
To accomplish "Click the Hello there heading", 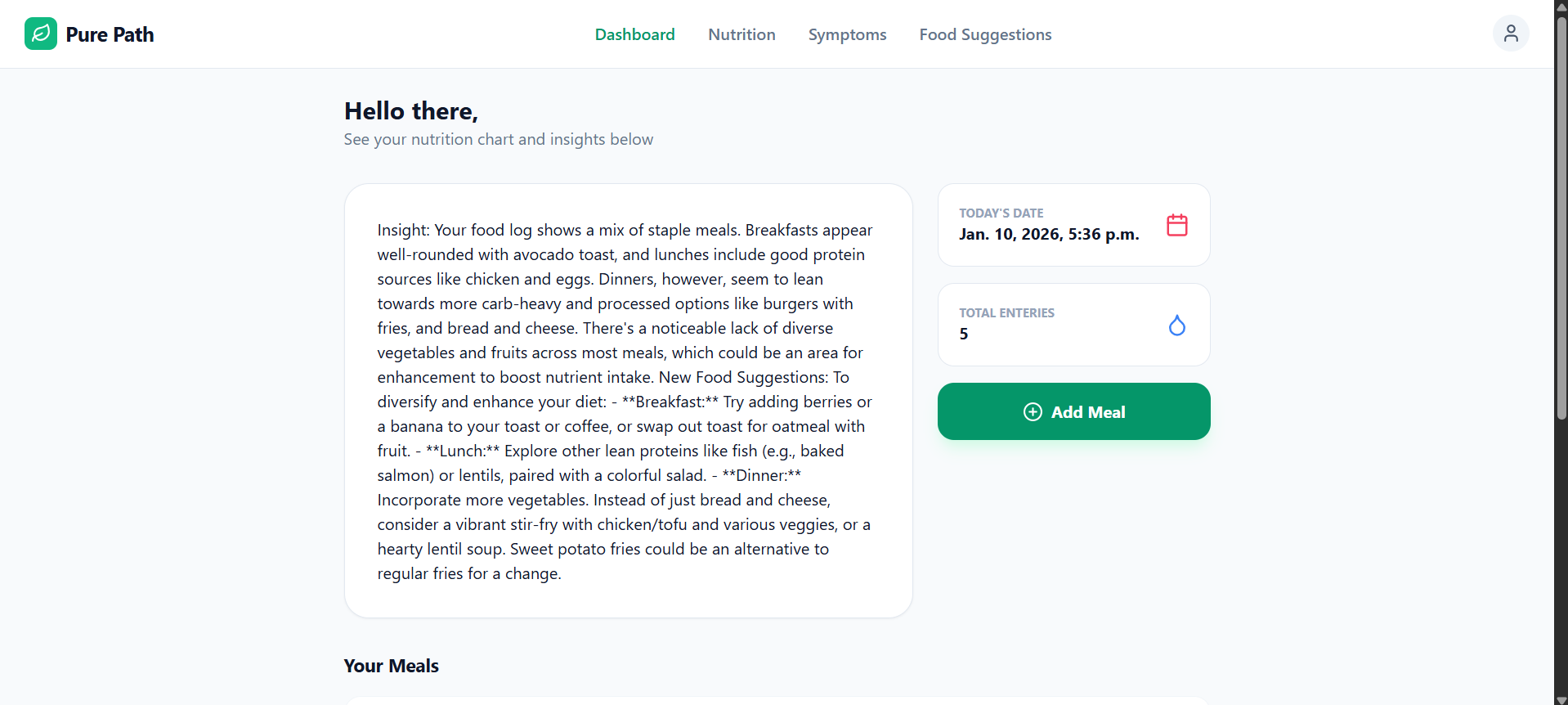I will 410,111.
